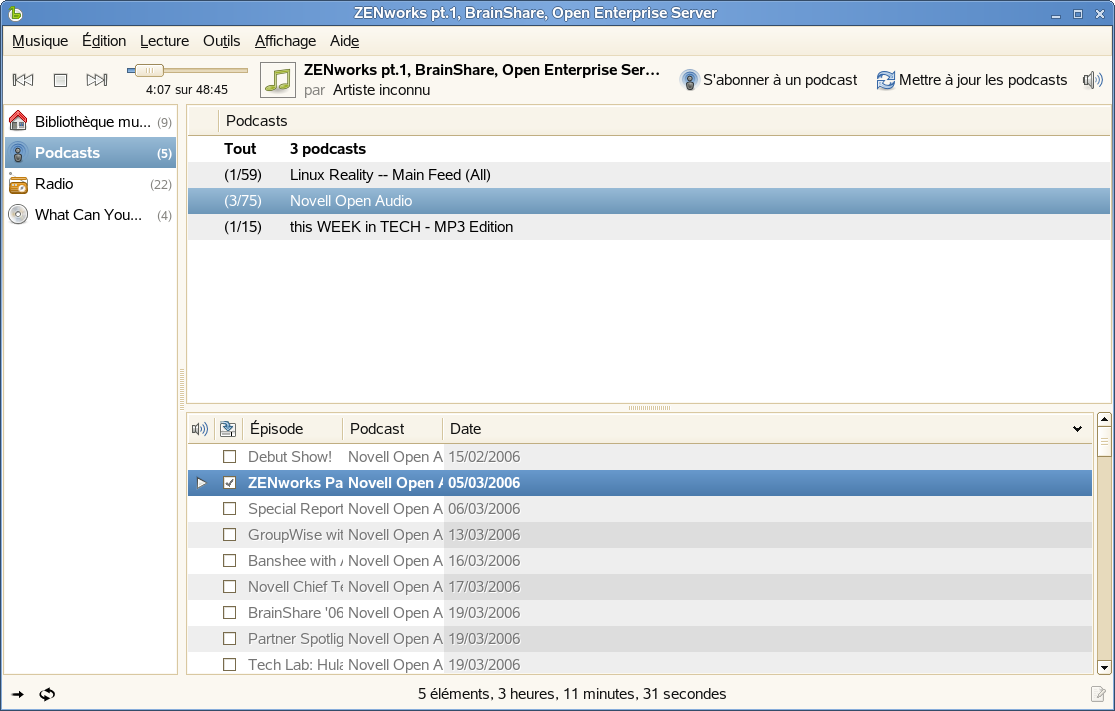Select Radio source in the sidebar
The height and width of the screenshot is (711, 1115).
[90, 184]
